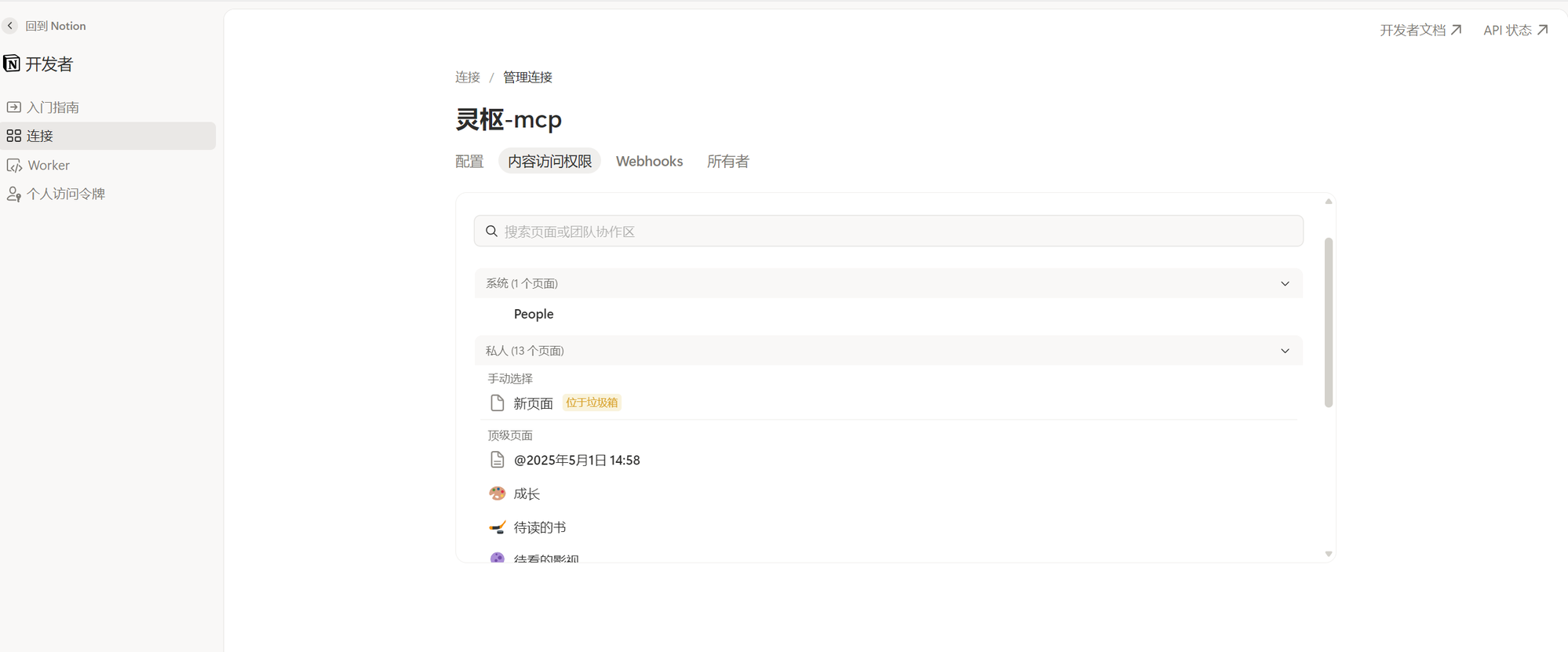Click the scrollbar down arrow
The height and width of the screenshot is (652, 1568).
(1329, 554)
